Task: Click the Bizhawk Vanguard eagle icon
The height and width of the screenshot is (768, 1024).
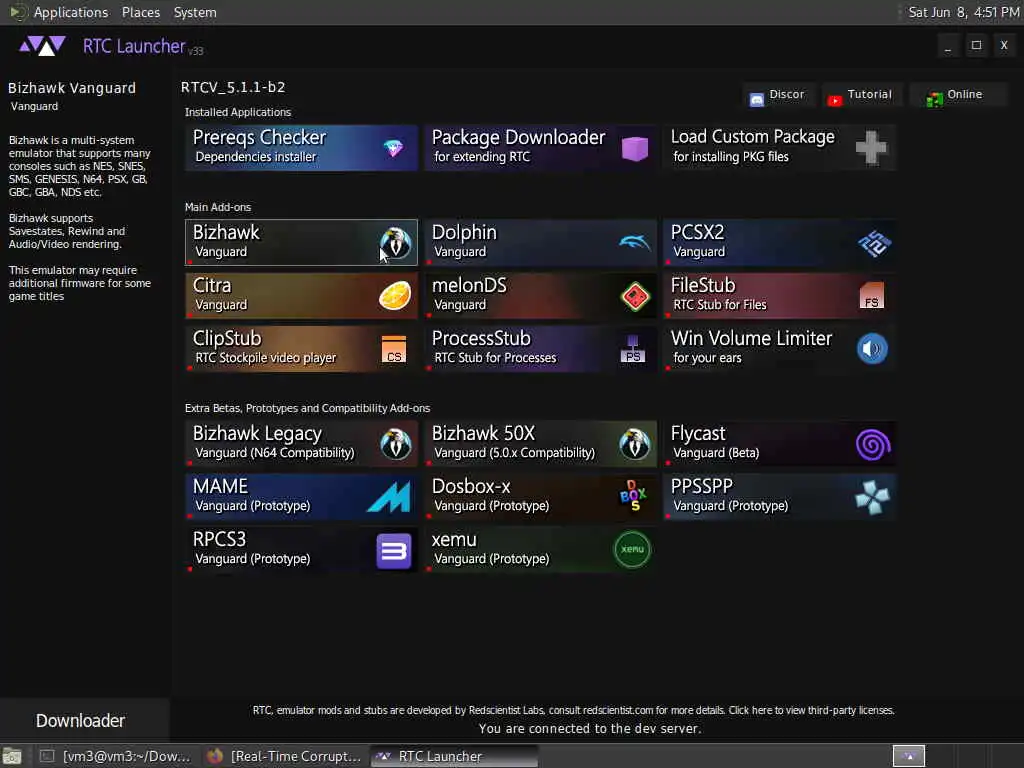Action: click(395, 243)
